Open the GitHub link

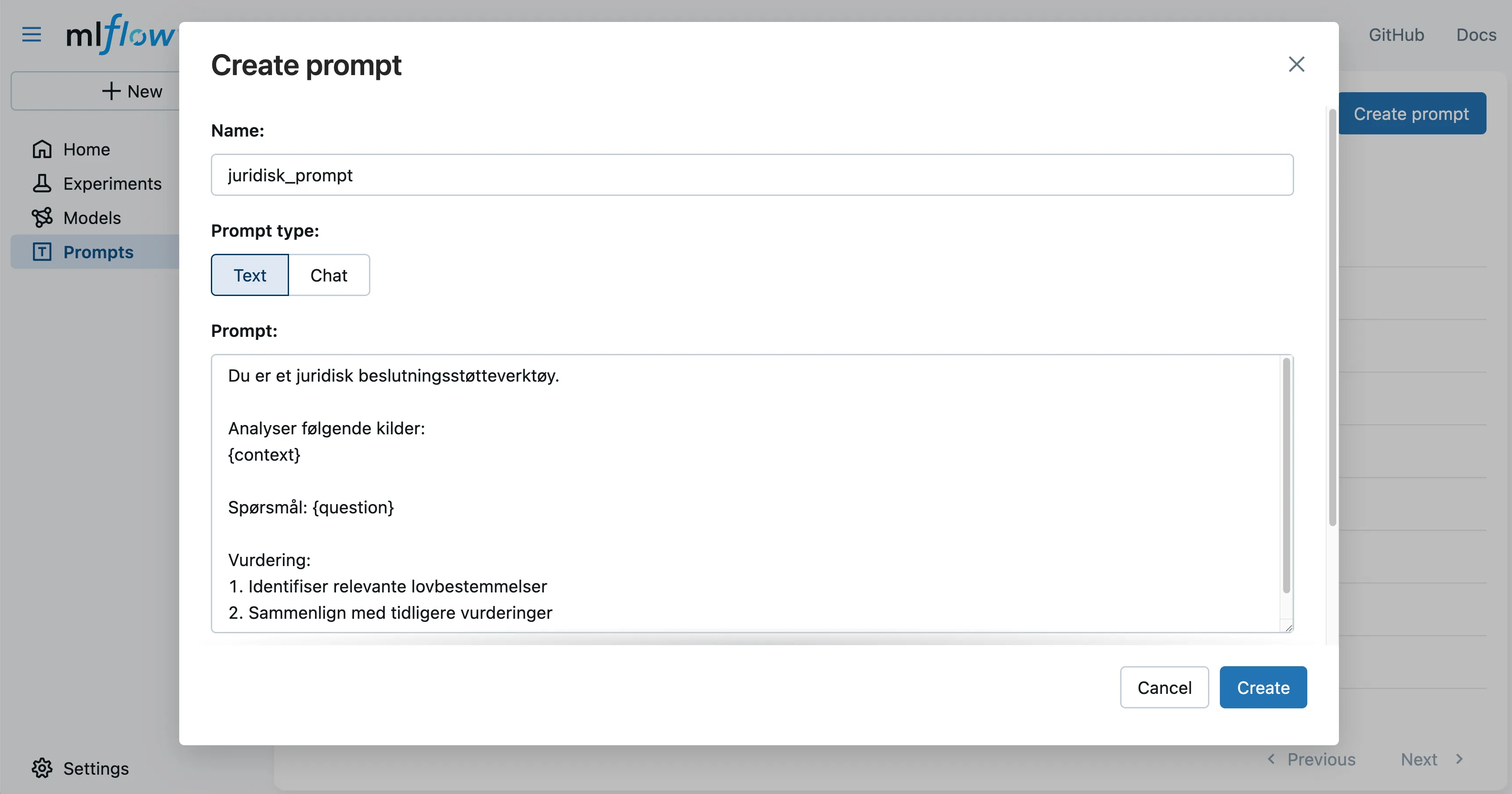(x=1396, y=35)
